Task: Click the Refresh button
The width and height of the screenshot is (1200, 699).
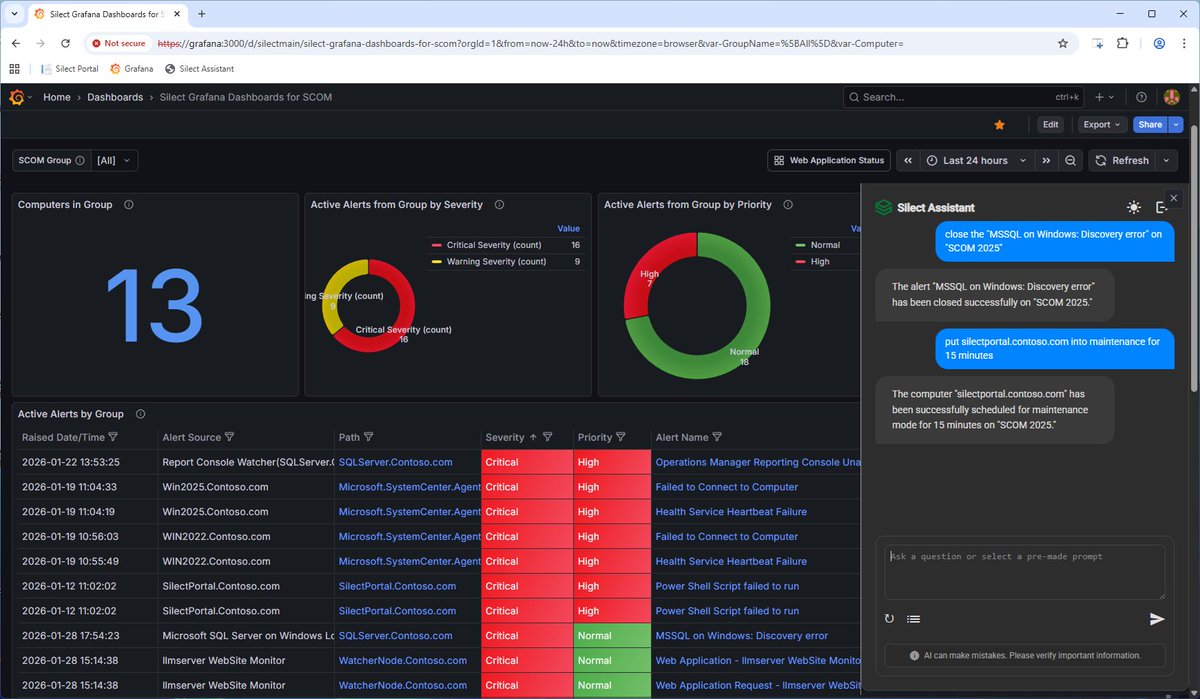Action: (x=1121, y=160)
